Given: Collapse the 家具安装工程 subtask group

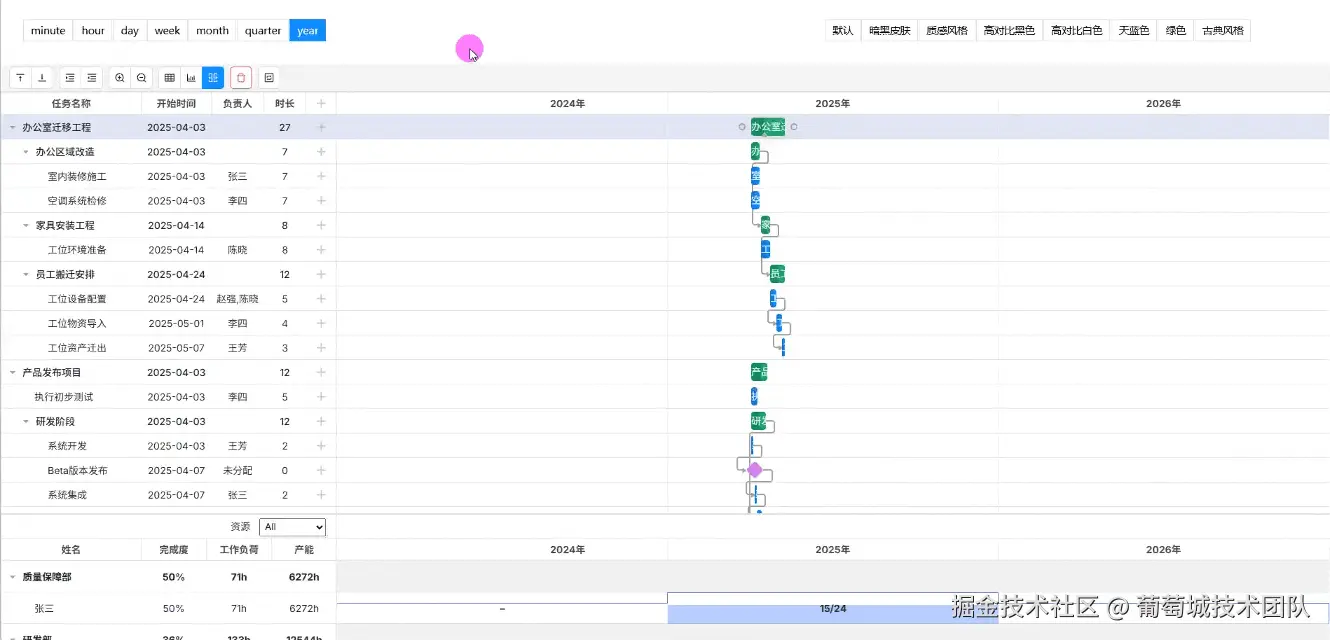Looking at the screenshot, I should tap(26, 225).
